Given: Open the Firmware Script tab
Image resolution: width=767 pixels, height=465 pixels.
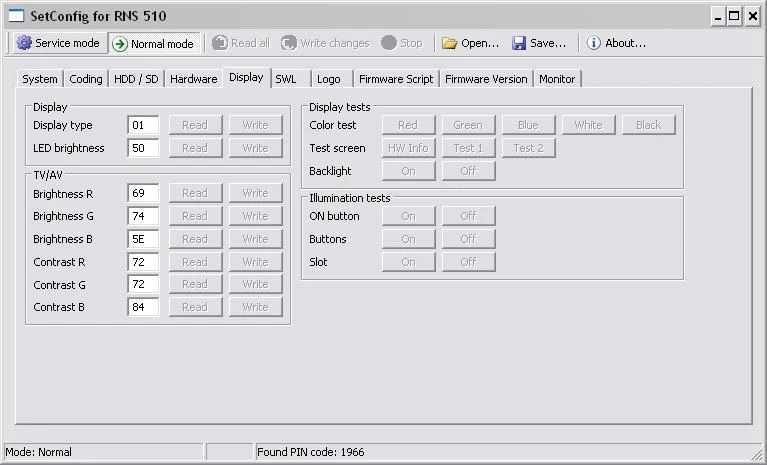Looking at the screenshot, I should [x=396, y=79].
